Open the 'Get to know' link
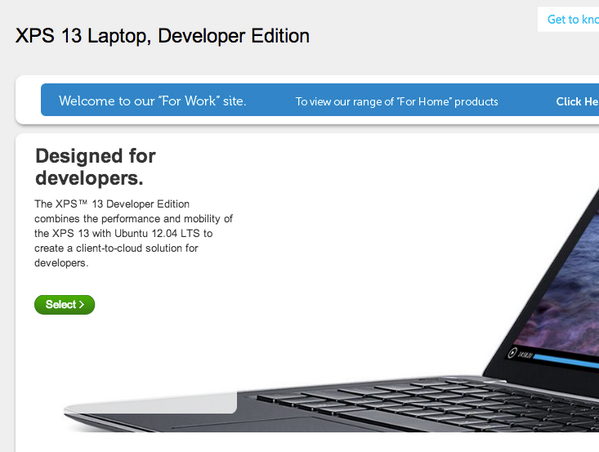The image size is (599, 452). 573,19
